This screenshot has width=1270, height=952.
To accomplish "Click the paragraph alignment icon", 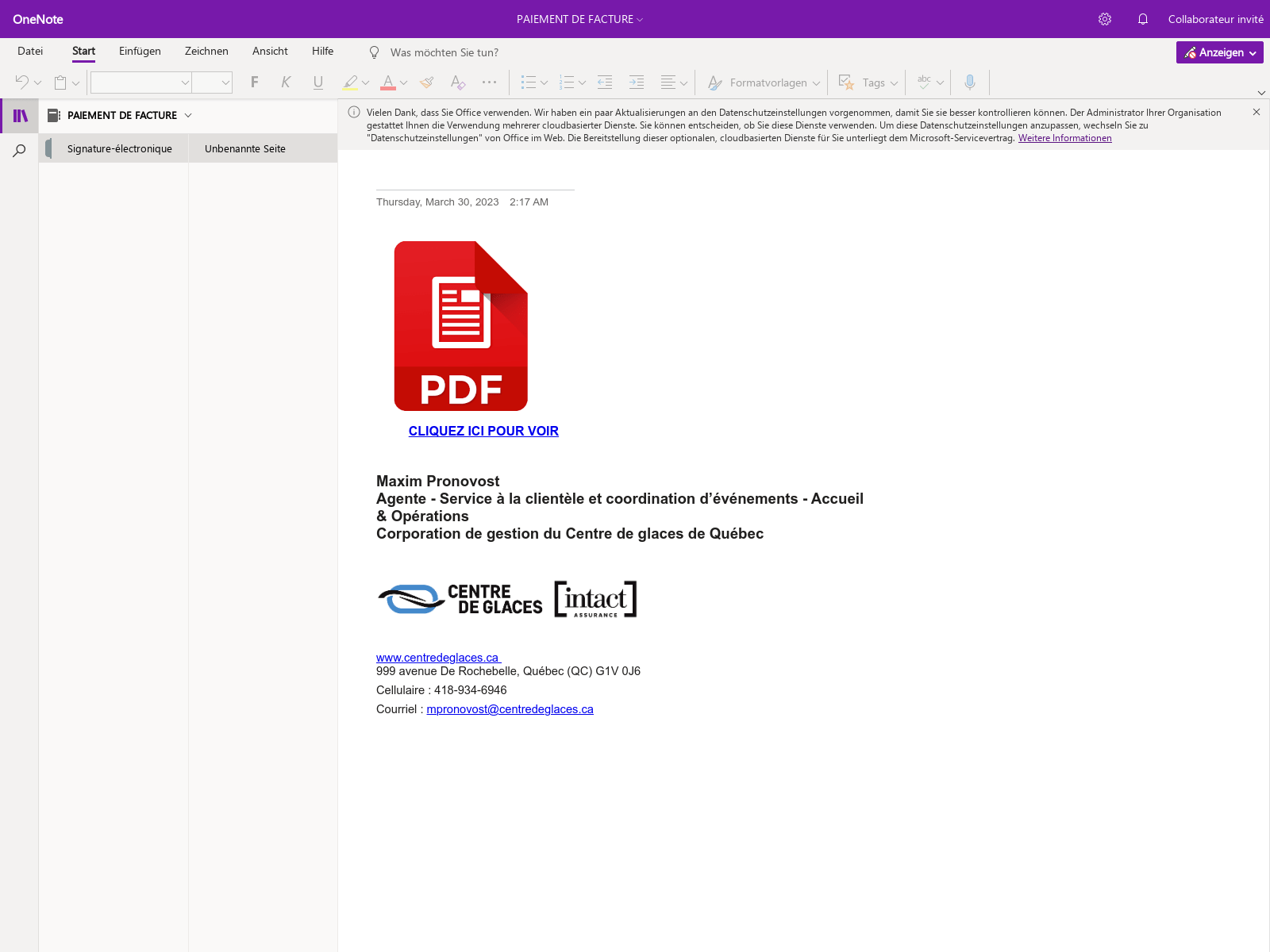I will pos(668,82).
